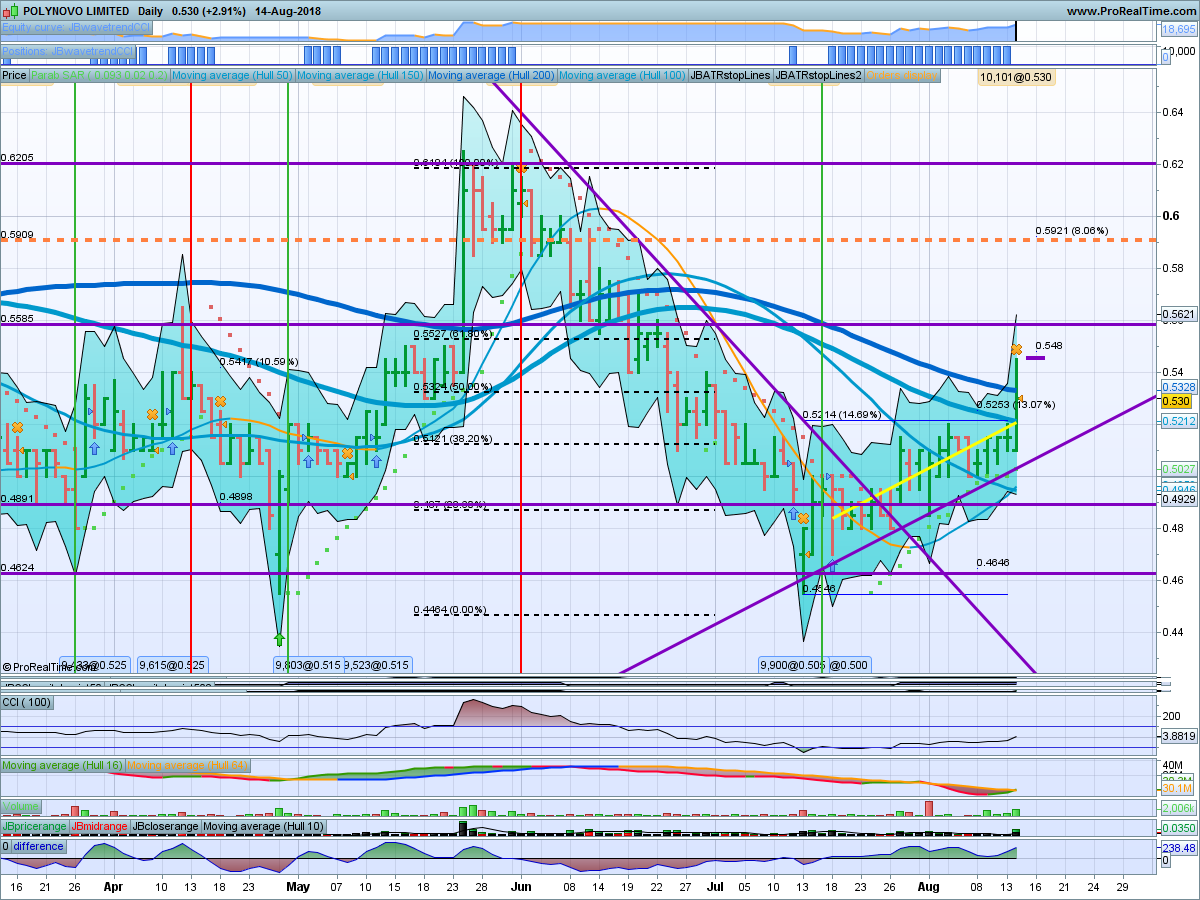The width and height of the screenshot is (1200, 900).
Task: Select the 9,900@0.505 trade label
Action: pyautogui.click(x=794, y=664)
